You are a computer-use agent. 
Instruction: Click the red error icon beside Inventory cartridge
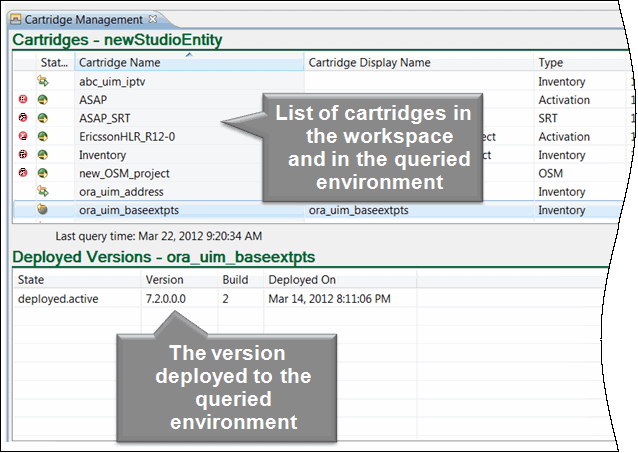[x=23, y=154]
